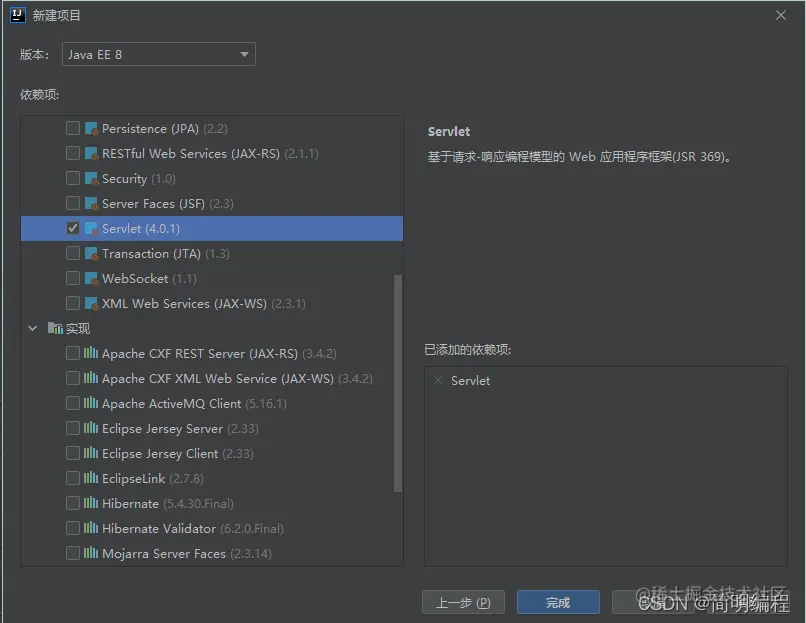The height and width of the screenshot is (623, 806).
Task: Click the Servlet library icon
Action: tap(90, 228)
